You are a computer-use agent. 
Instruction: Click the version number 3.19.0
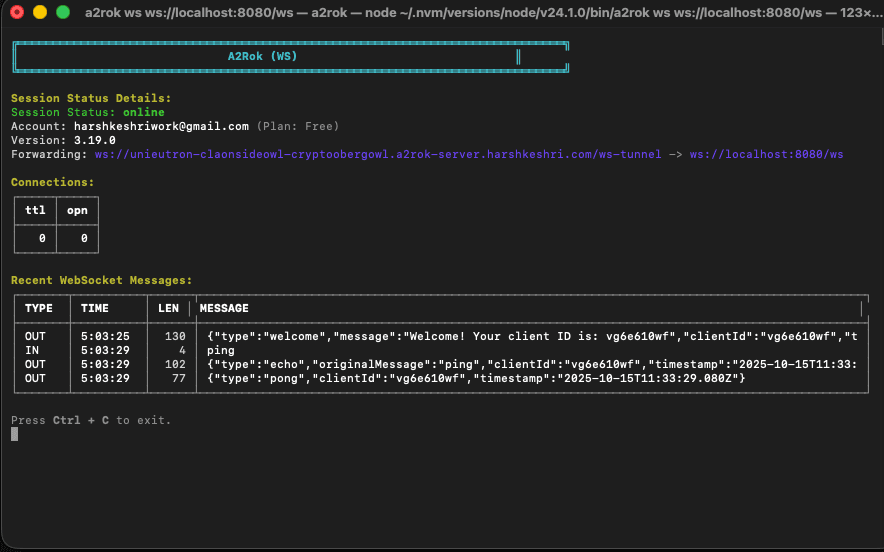tap(94, 141)
